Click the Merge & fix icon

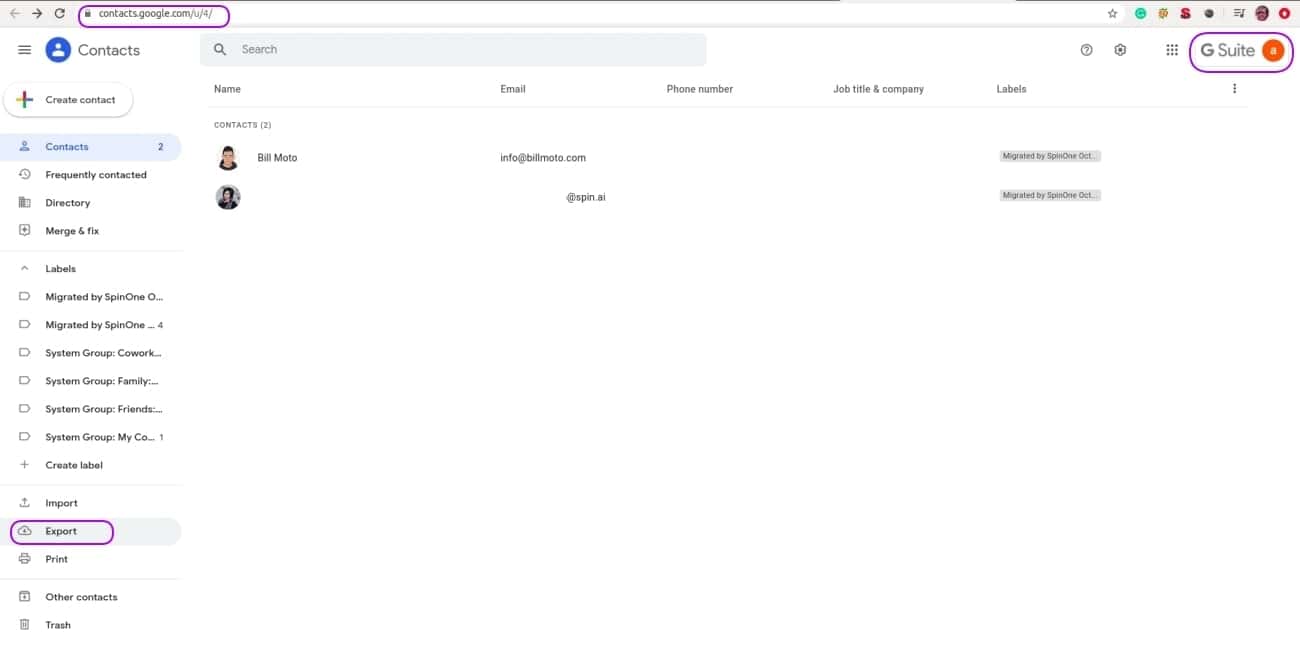tap(24, 230)
